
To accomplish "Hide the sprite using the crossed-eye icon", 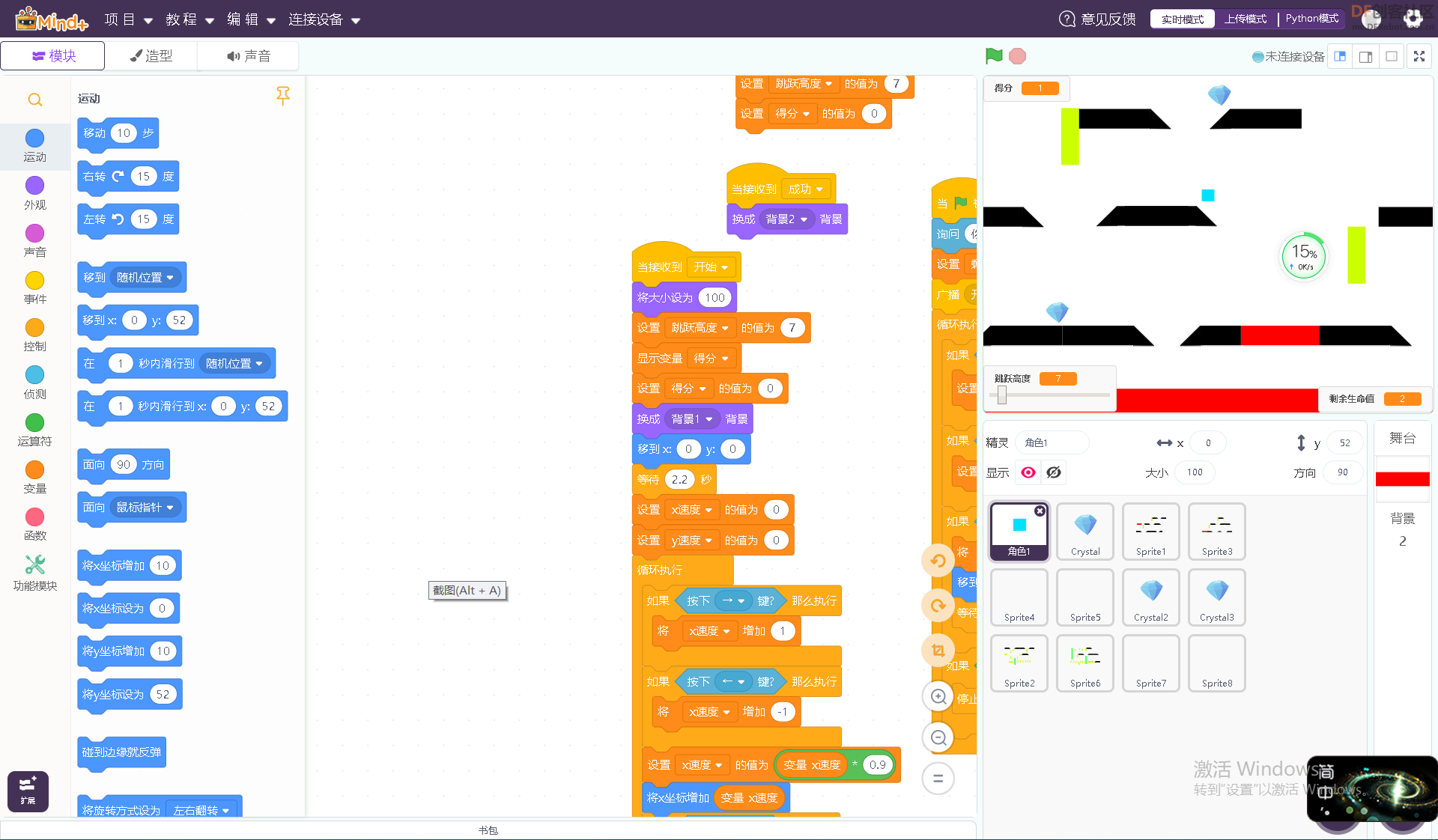I will [x=1054, y=472].
